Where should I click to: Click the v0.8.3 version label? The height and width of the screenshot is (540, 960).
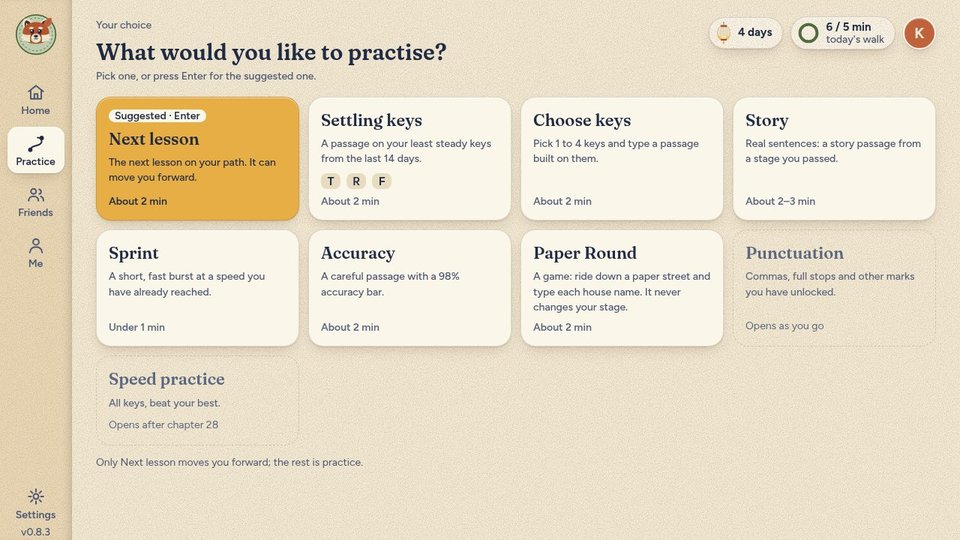(36, 532)
